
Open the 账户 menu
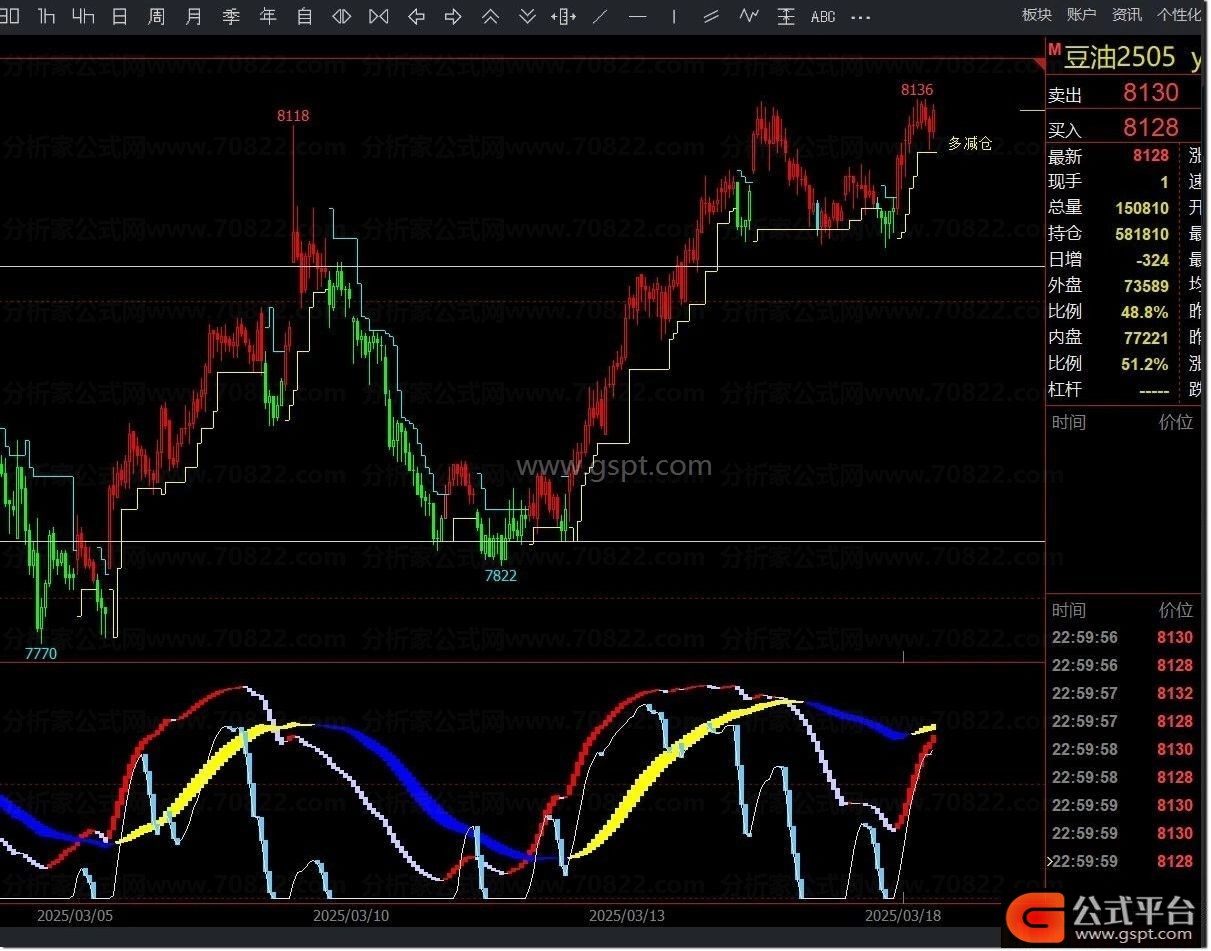[x=1081, y=14]
